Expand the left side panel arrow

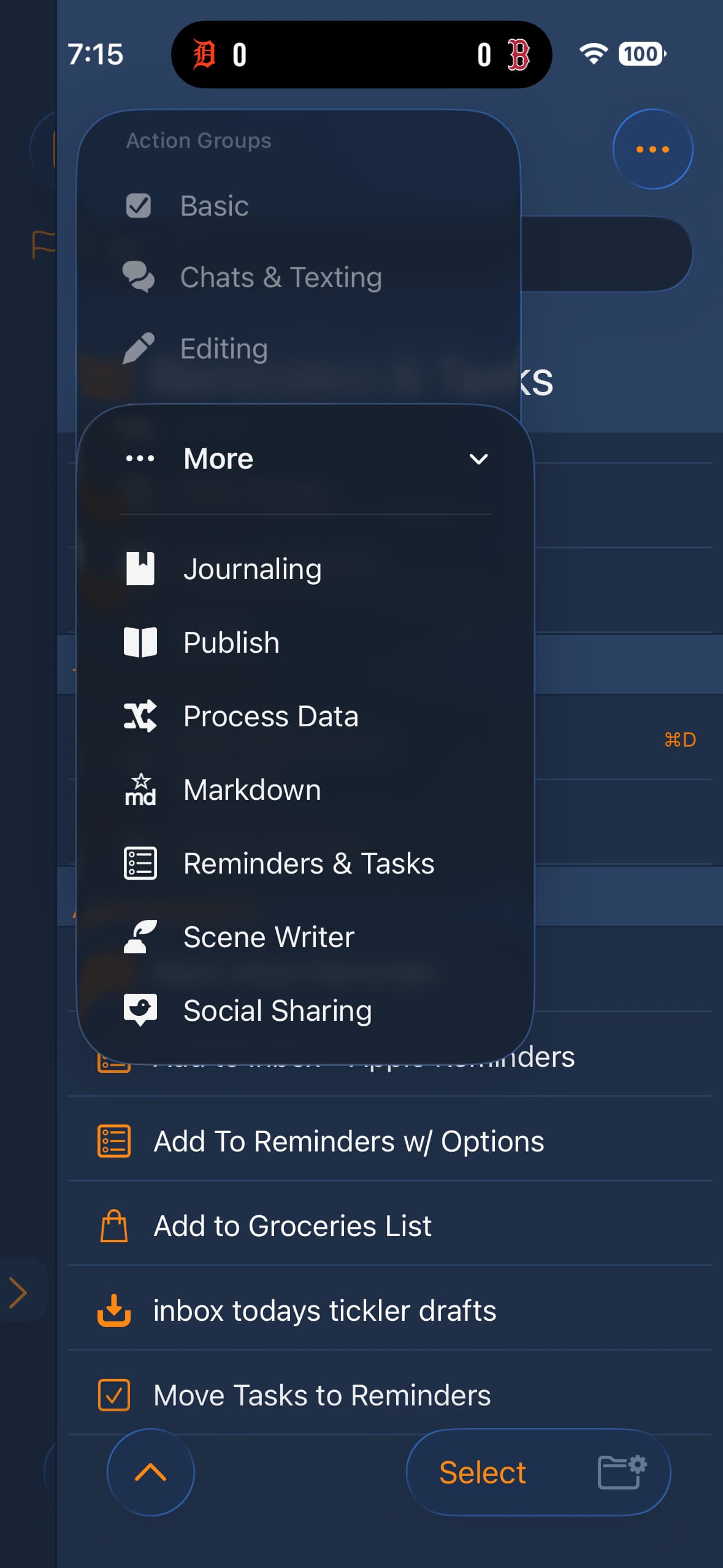tap(18, 1293)
